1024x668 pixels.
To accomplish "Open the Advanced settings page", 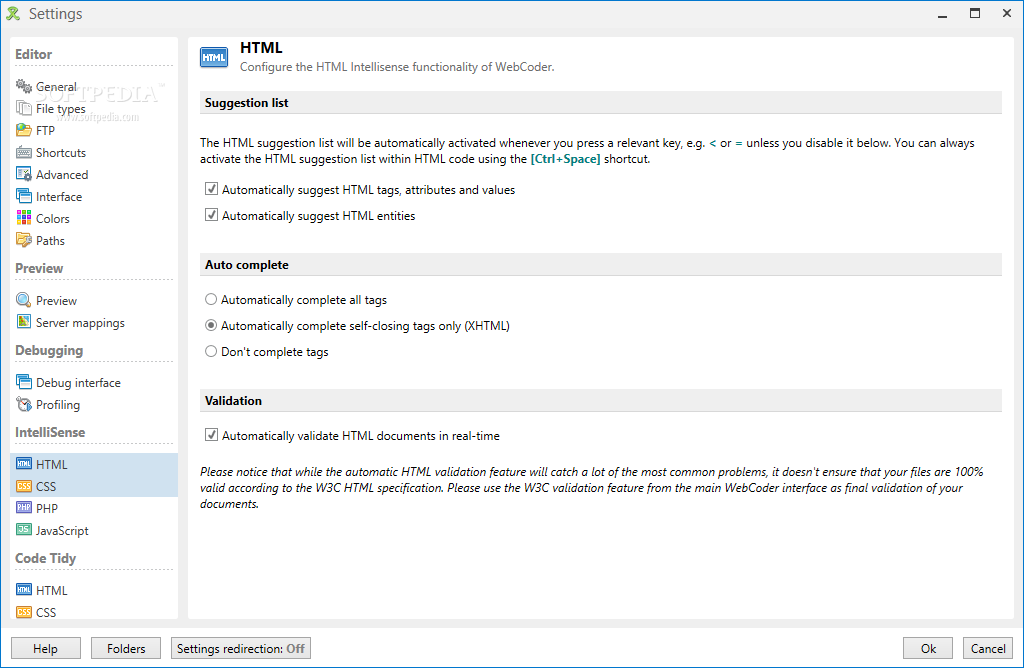I will pos(62,175).
